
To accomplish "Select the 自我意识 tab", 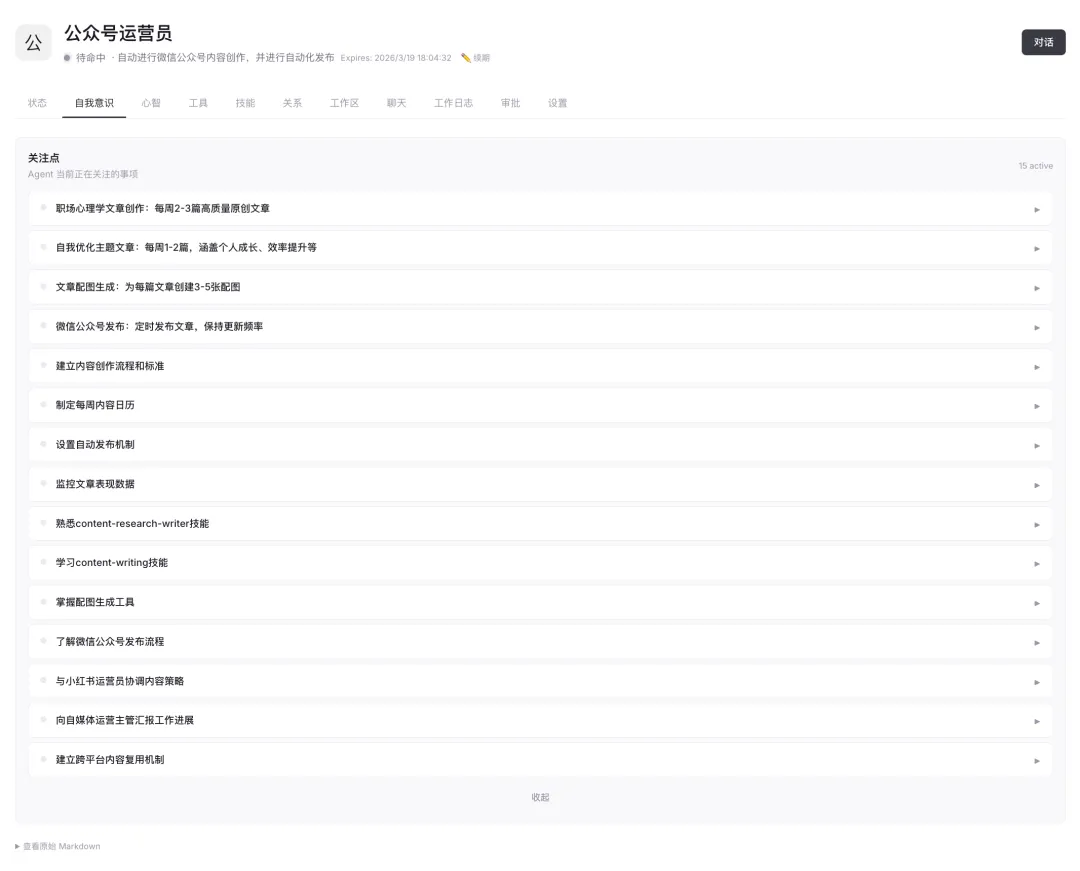I will pos(94,103).
